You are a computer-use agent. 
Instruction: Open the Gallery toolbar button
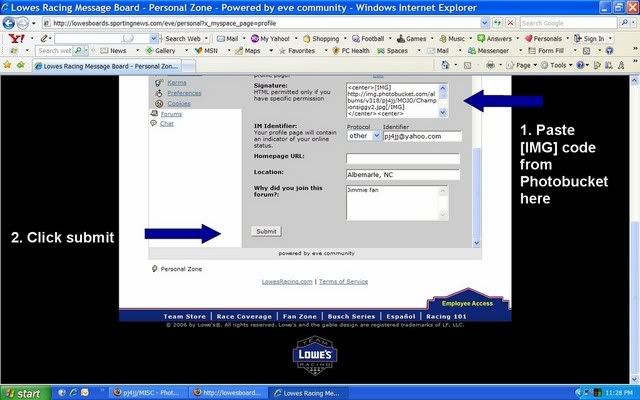[x=160, y=51]
